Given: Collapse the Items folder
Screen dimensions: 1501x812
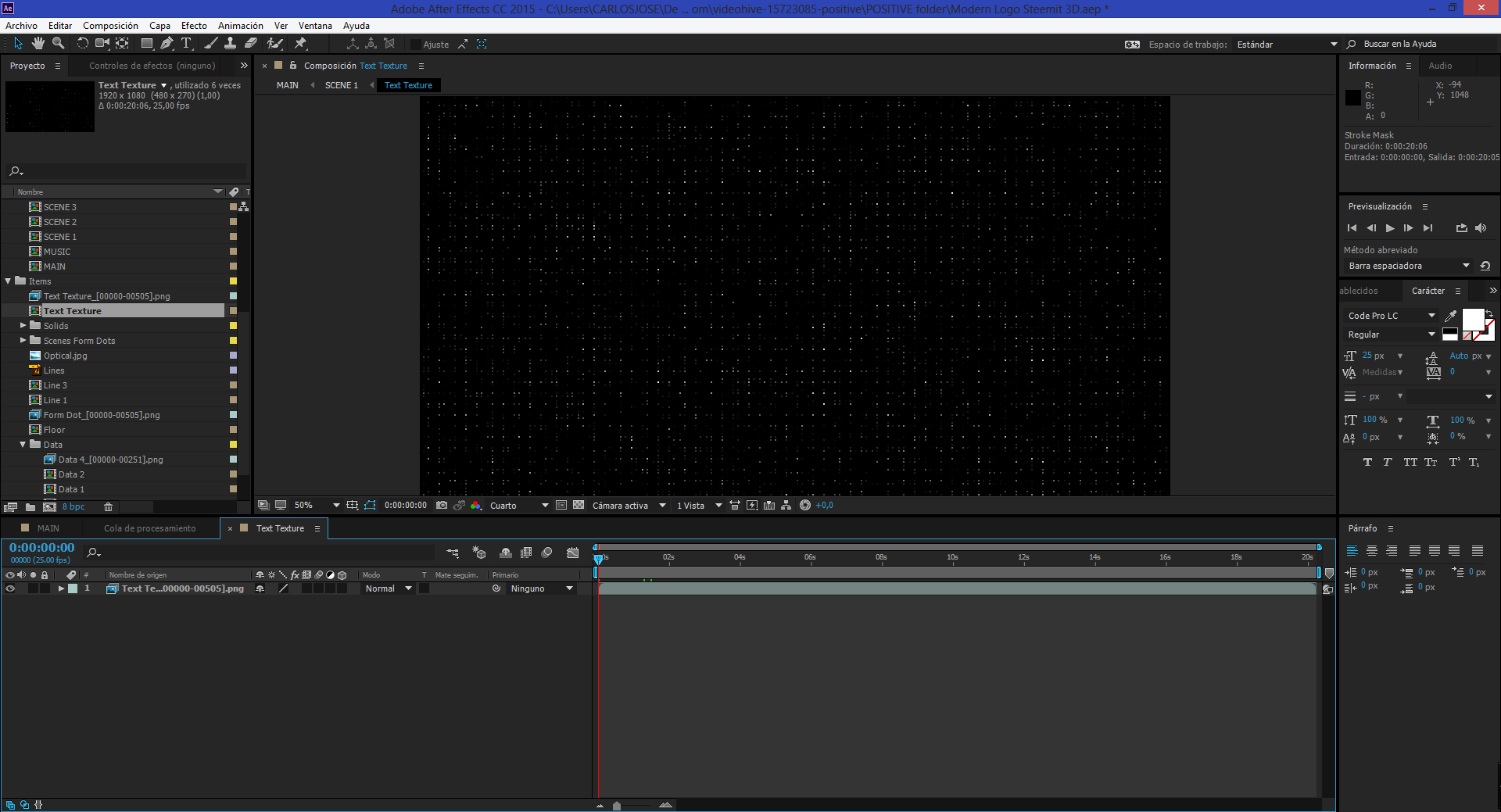Looking at the screenshot, I should pyautogui.click(x=9, y=281).
